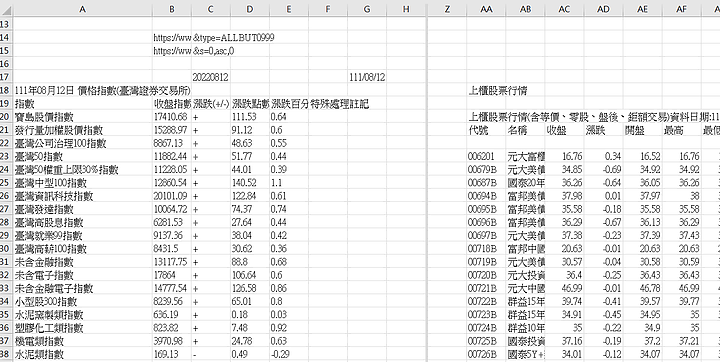Select the 漲跌點數 header cell

pyautogui.click(x=250, y=103)
